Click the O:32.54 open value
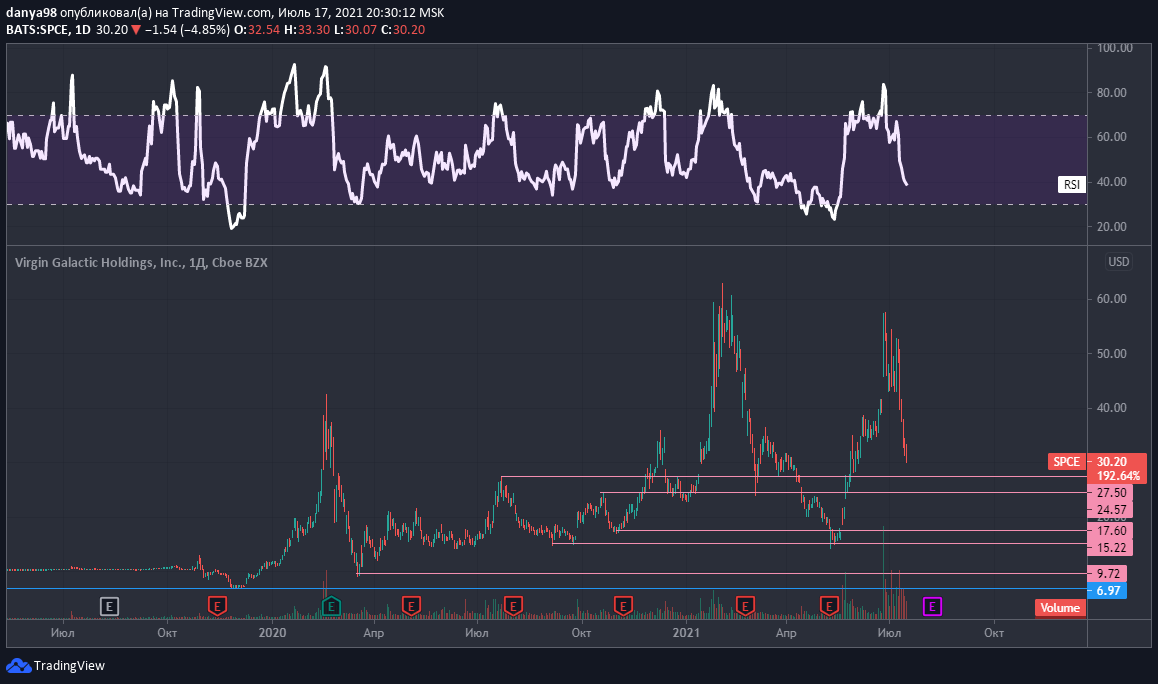1158x684 pixels. pos(257,30)
